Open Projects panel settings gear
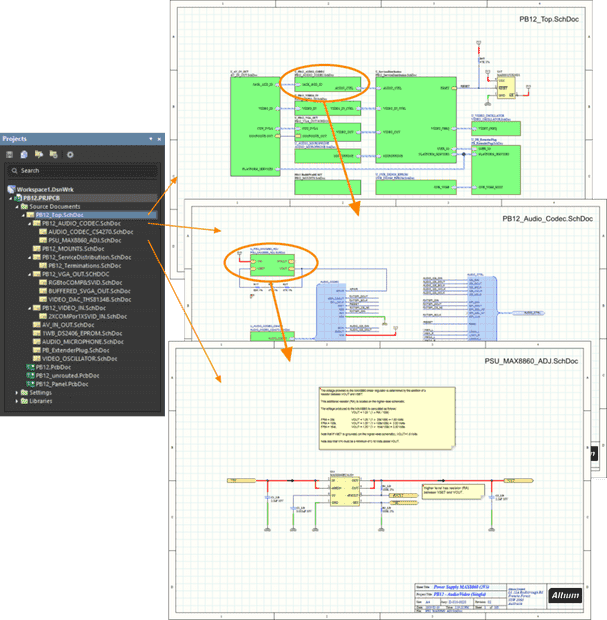This screenshot has width=607, height=620. pos(69,154)
